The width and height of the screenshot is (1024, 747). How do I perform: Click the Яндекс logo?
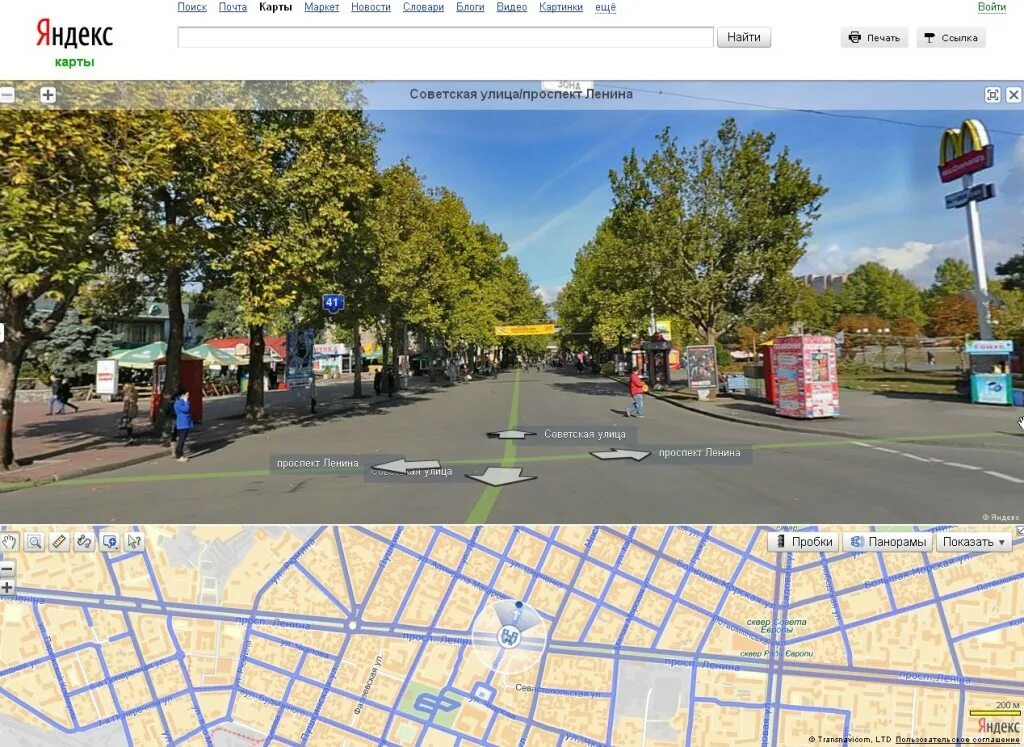tap(74, 33)
